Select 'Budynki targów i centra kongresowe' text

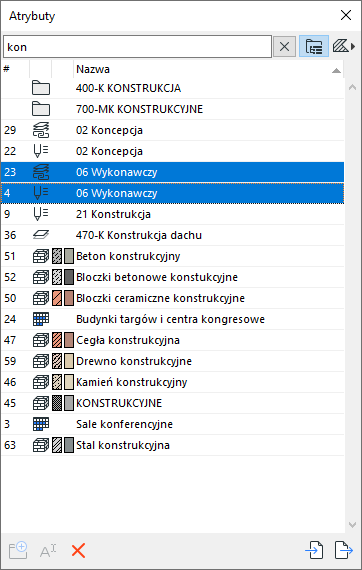tap(170, 319)
